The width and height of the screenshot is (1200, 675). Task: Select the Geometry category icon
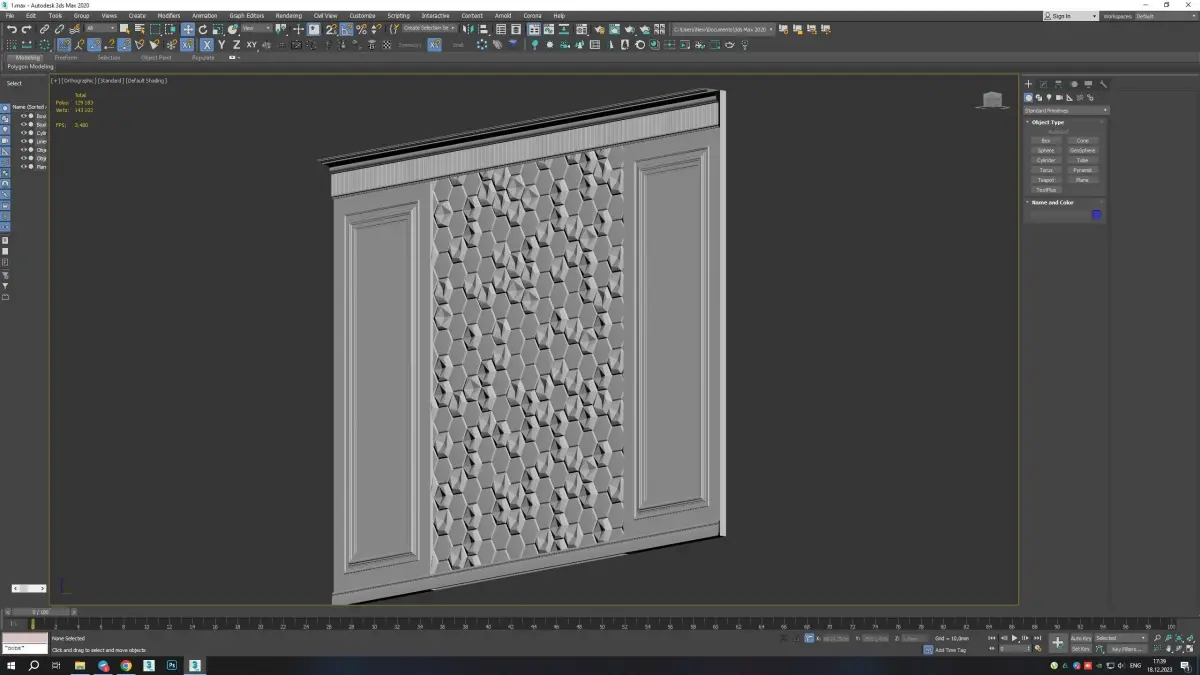(1028, 98)
